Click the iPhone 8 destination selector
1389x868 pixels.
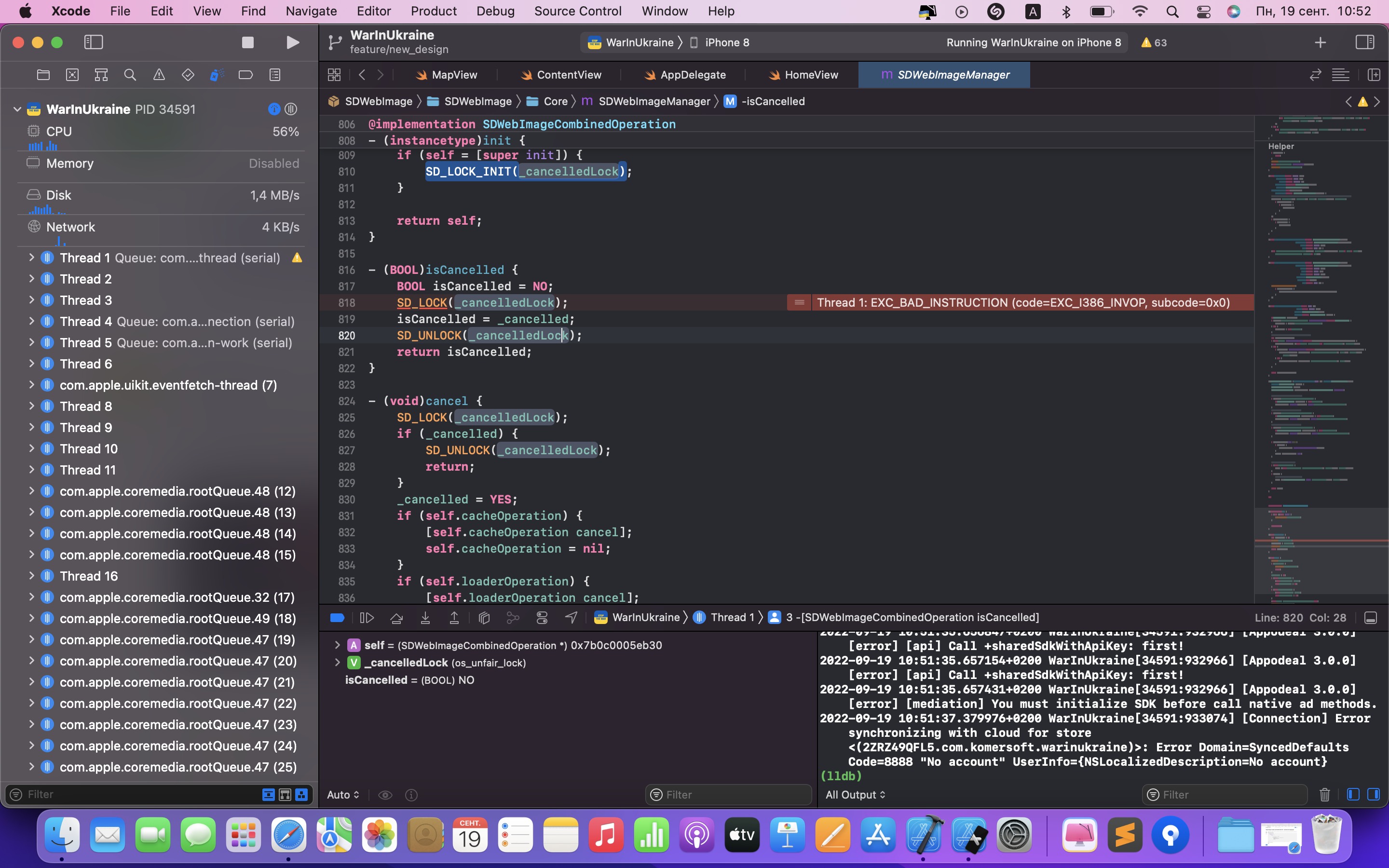point(727,42)
